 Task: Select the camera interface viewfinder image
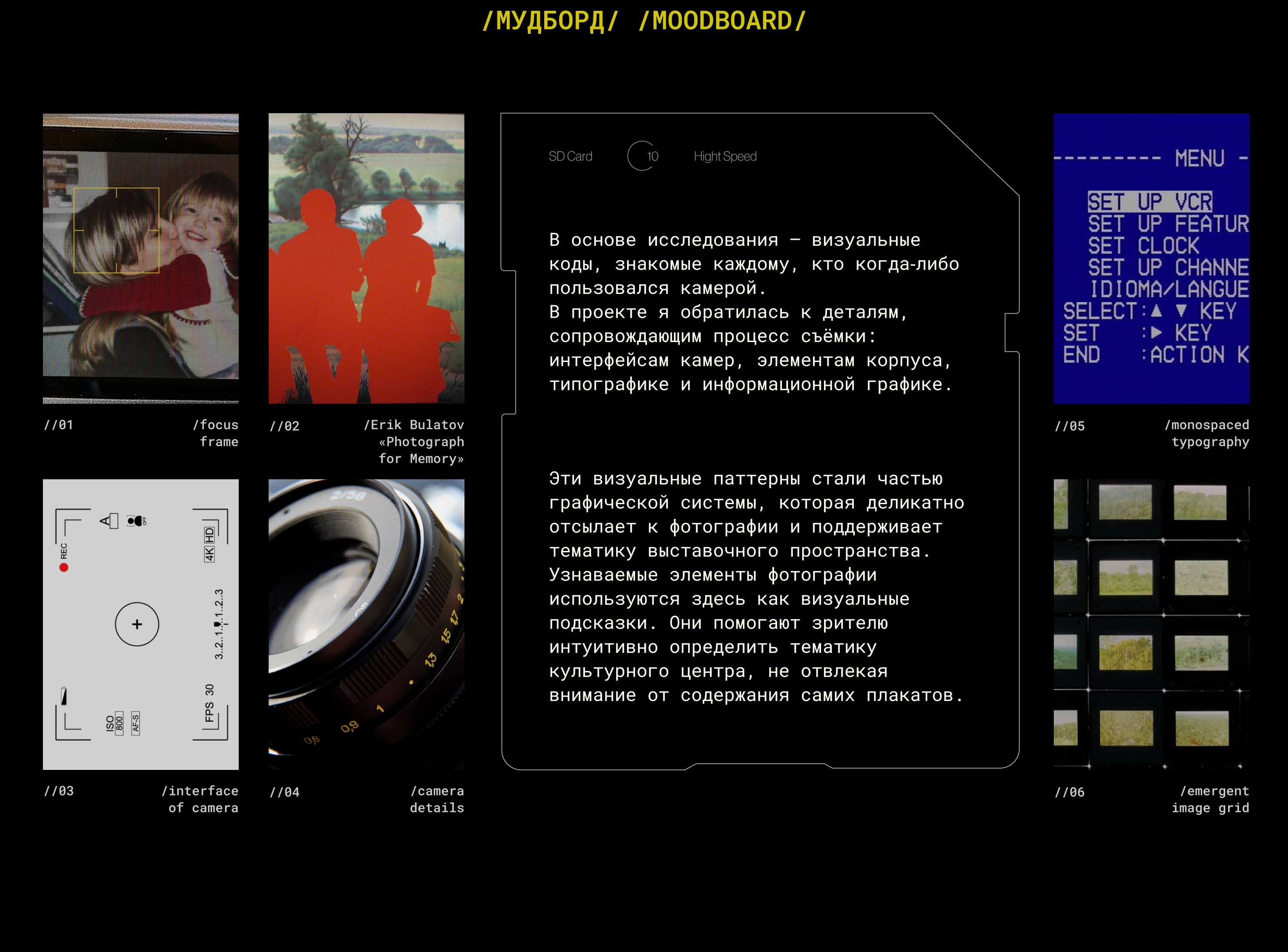pyautogui.click(x=141, y=624)
